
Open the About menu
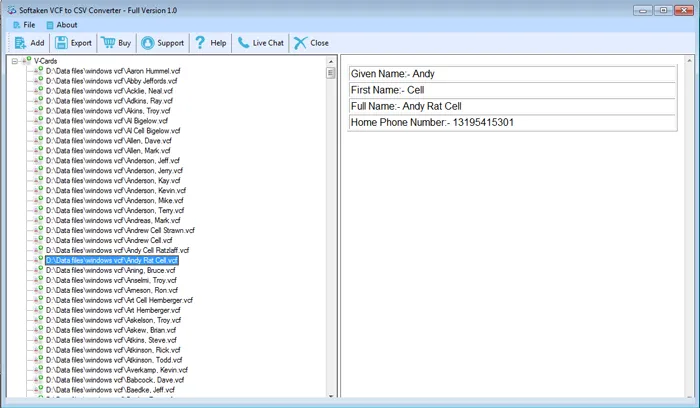pyautogui.click(x=62, y=25)
